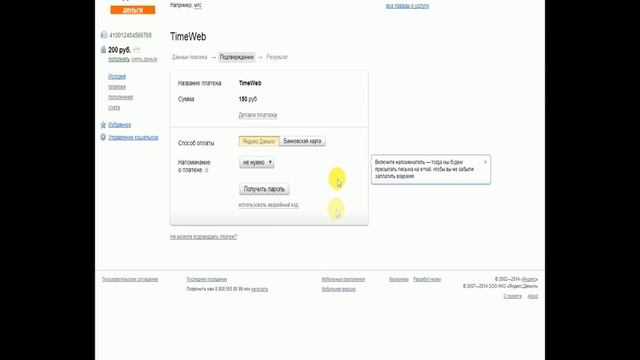Image resolution: width=640 pixels, height=360 pixels.
Task: Open the все товары и услуги link
Action: click(407, 6)
